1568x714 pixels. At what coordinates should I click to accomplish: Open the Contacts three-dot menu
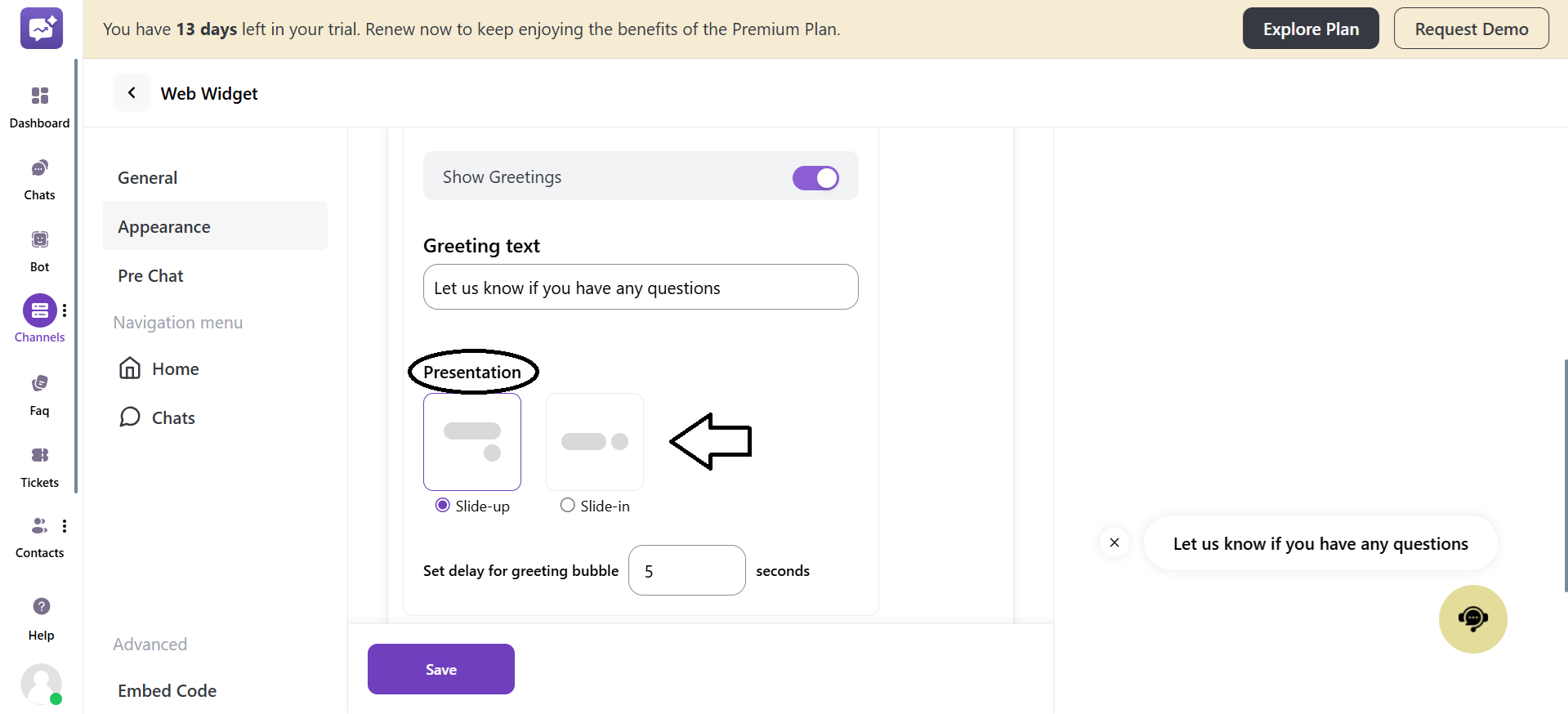point(65,526)
